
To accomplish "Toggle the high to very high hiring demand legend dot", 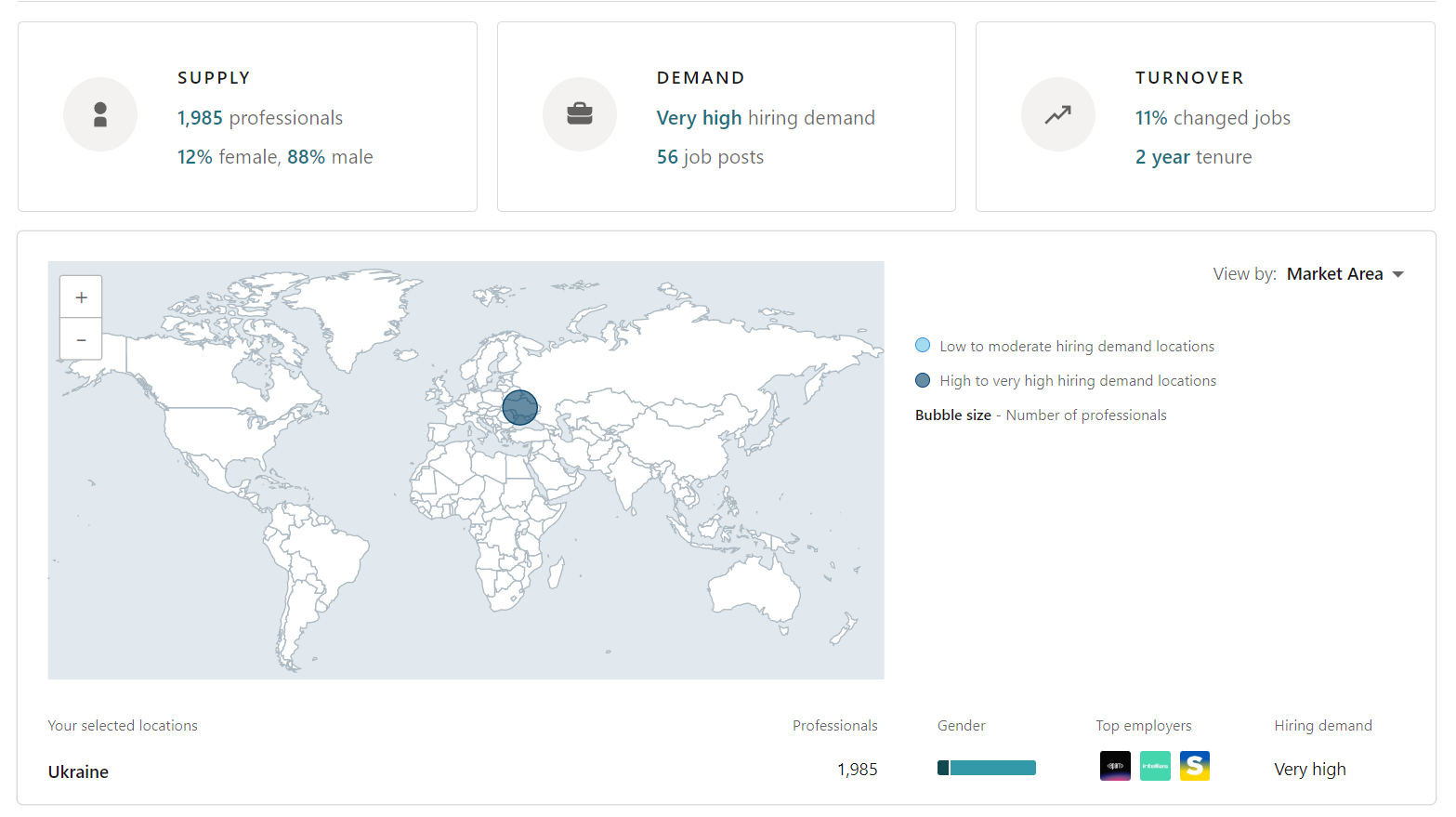I will [x=922, y=379].
